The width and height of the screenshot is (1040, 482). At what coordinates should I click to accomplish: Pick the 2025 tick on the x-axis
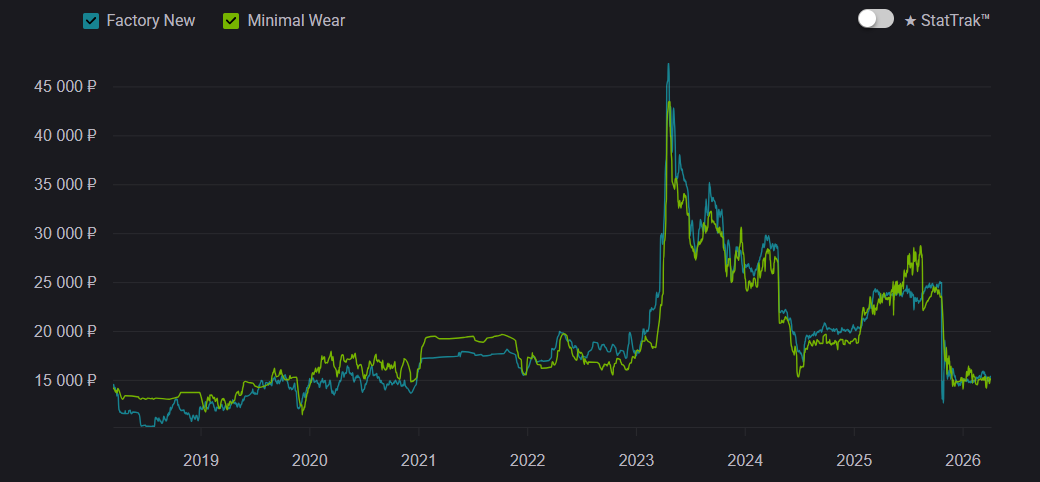(853, 461)
